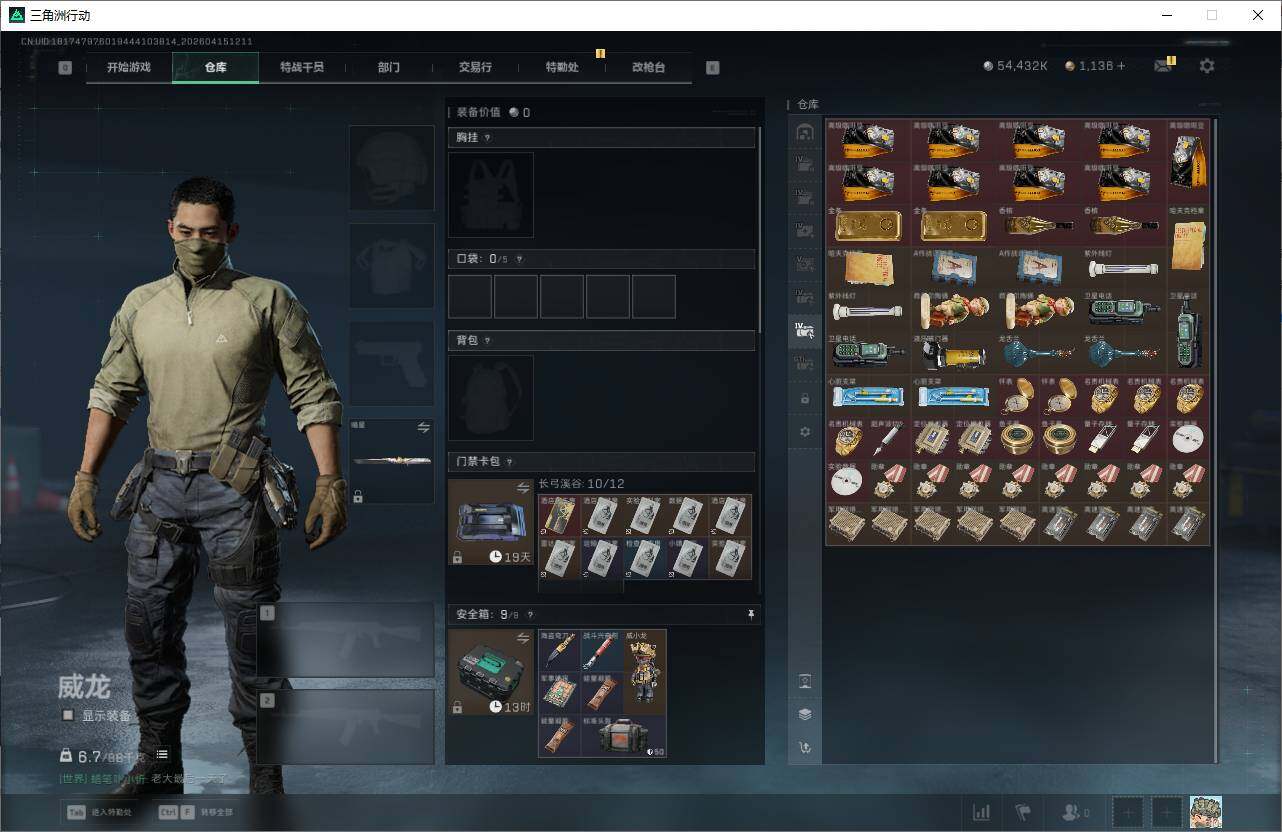The height and width of the screenshot is (832, 1282).
Task: Open warehouse sidebar settings gear
Action: click(x=805, y=432)
